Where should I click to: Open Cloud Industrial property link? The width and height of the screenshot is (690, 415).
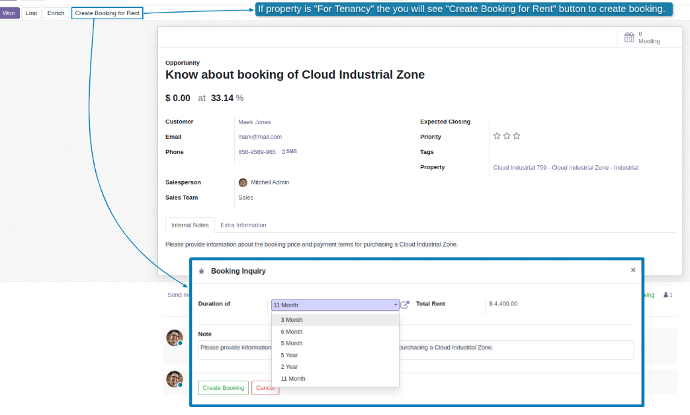(565, 167)
